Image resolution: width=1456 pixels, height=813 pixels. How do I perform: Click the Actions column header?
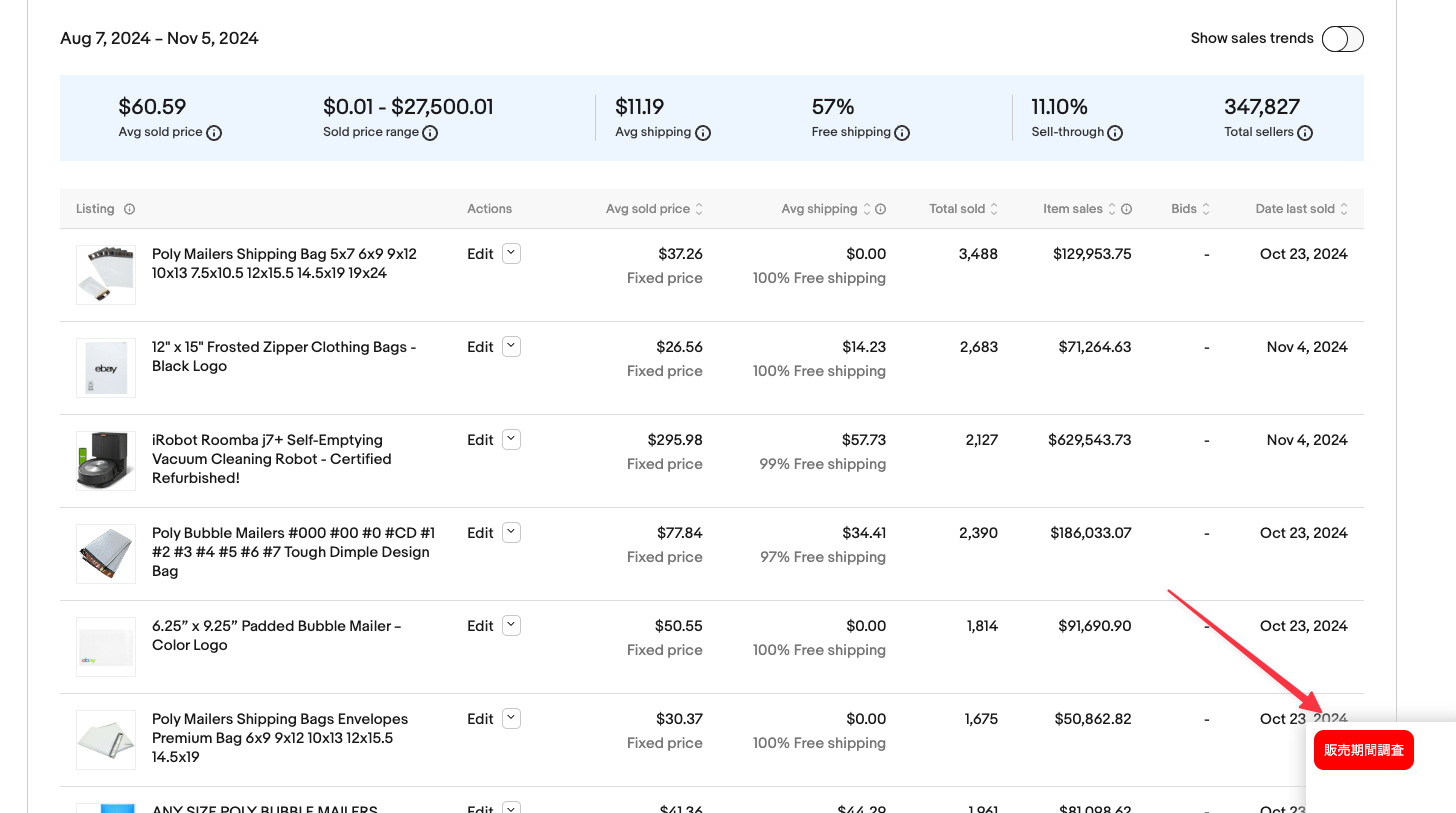tap(489, 209)
